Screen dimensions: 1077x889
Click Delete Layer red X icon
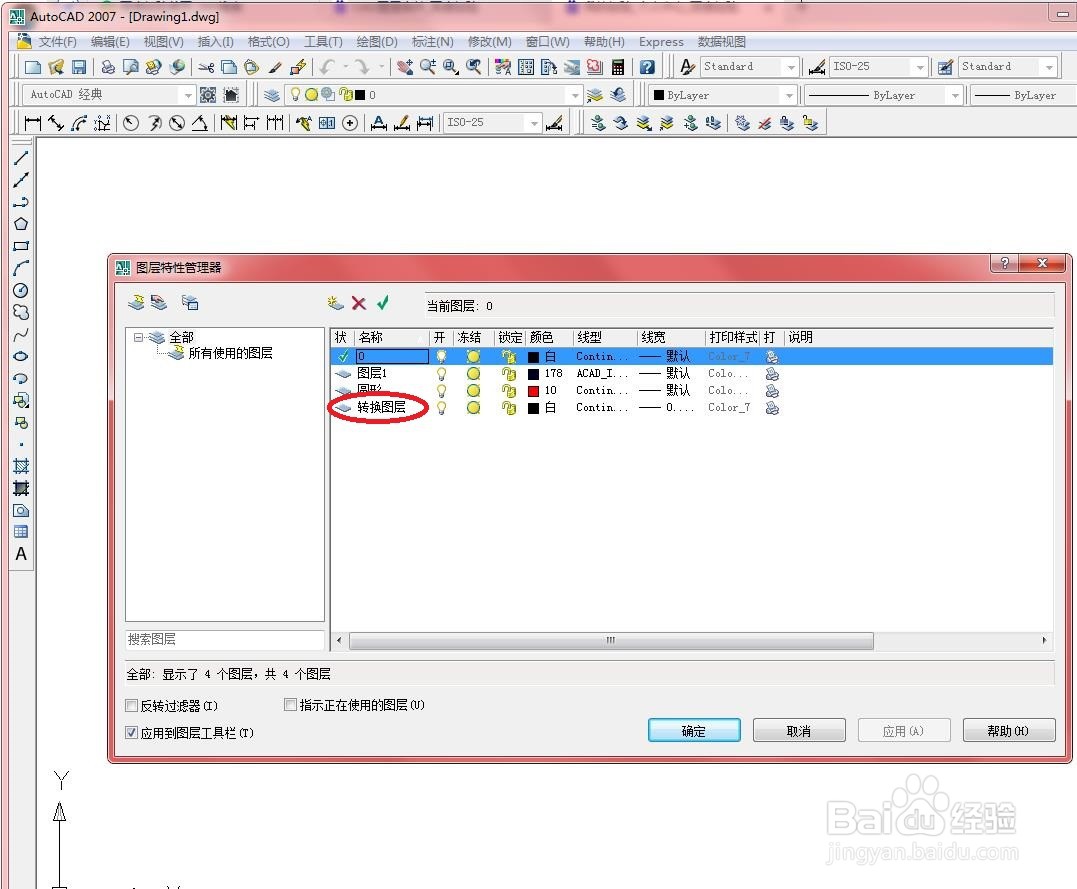(359, 303)
